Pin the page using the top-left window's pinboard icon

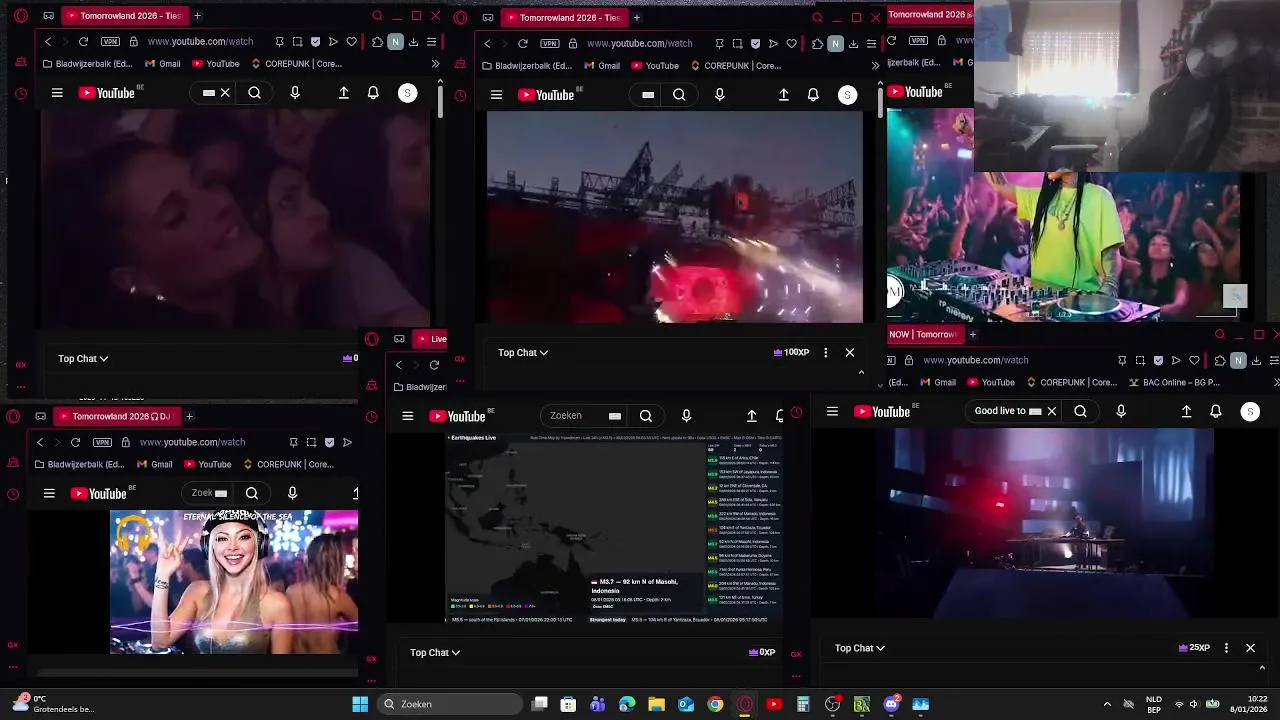point(280,42)
